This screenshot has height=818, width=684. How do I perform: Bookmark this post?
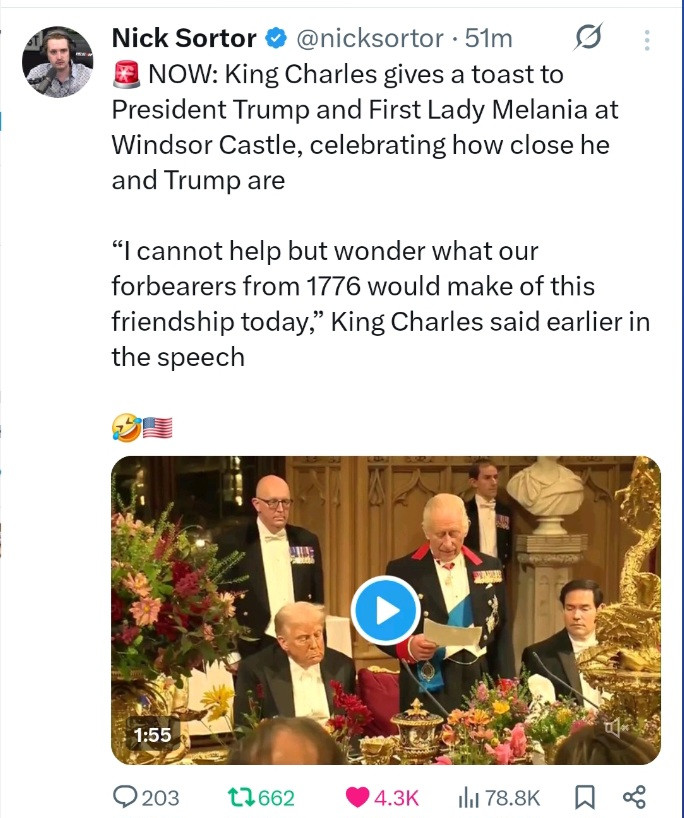[584, 797]
